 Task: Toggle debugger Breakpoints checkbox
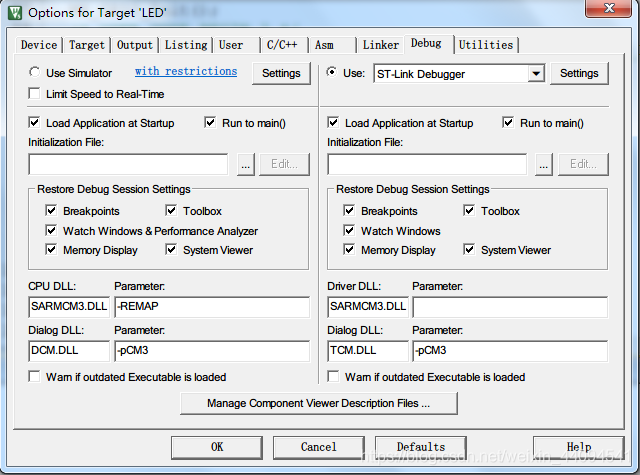(349, 211)
